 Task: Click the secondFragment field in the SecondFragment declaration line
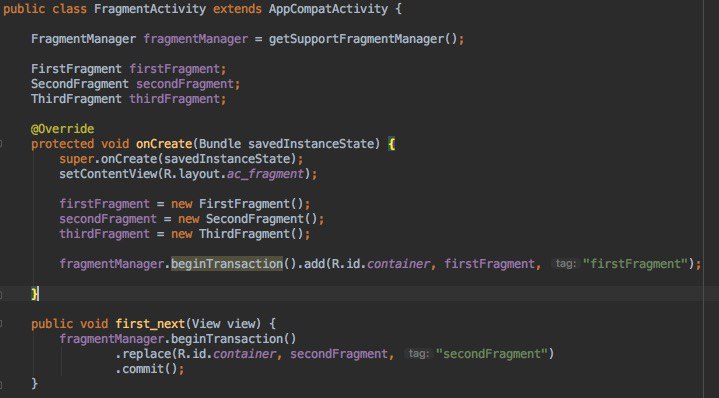(185, 84)
